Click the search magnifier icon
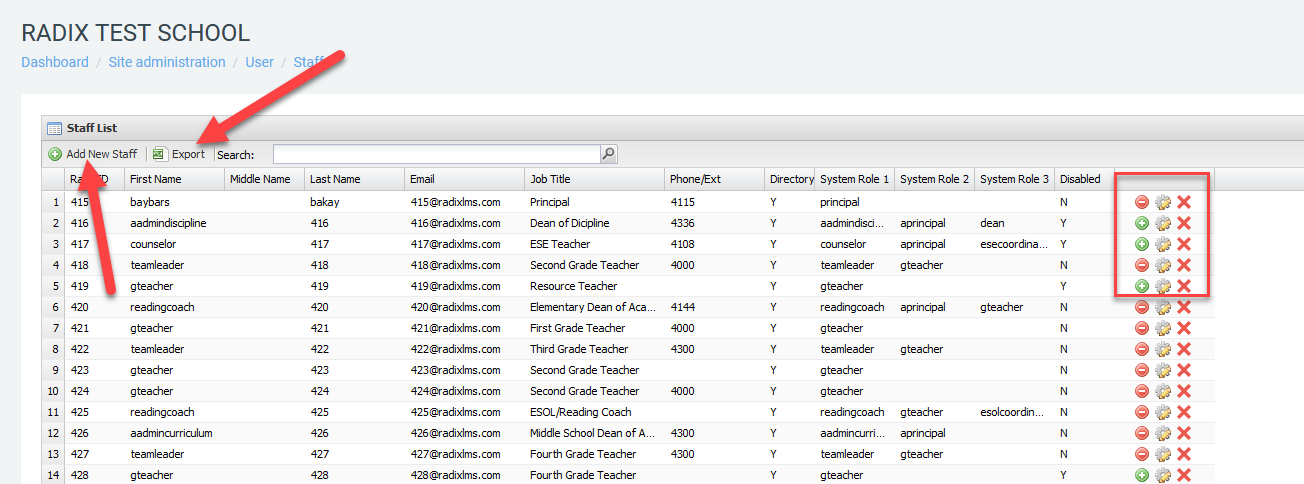1304x484 pixels. tap(608, 154)
